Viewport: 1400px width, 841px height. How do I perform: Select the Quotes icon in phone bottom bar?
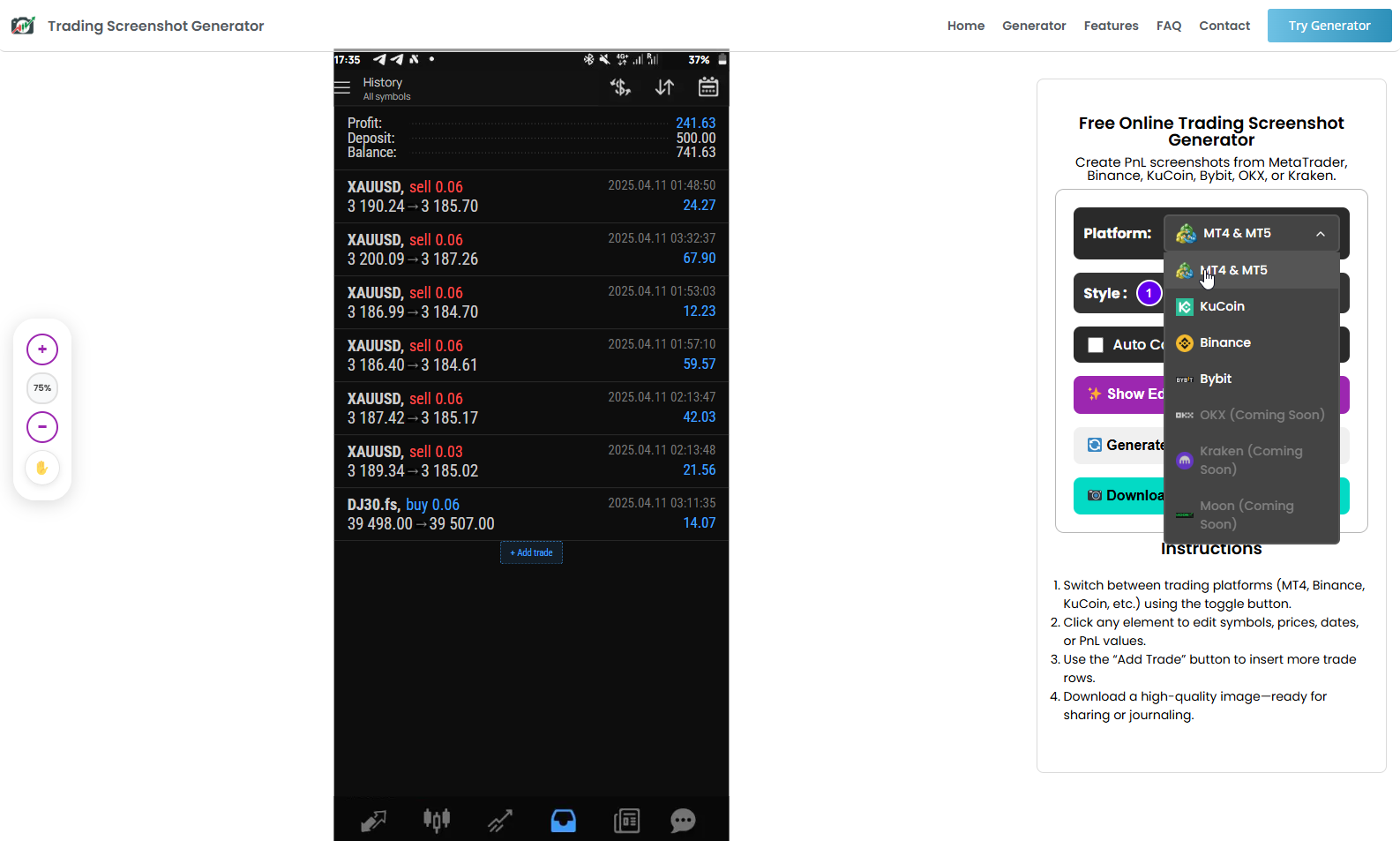374,821
